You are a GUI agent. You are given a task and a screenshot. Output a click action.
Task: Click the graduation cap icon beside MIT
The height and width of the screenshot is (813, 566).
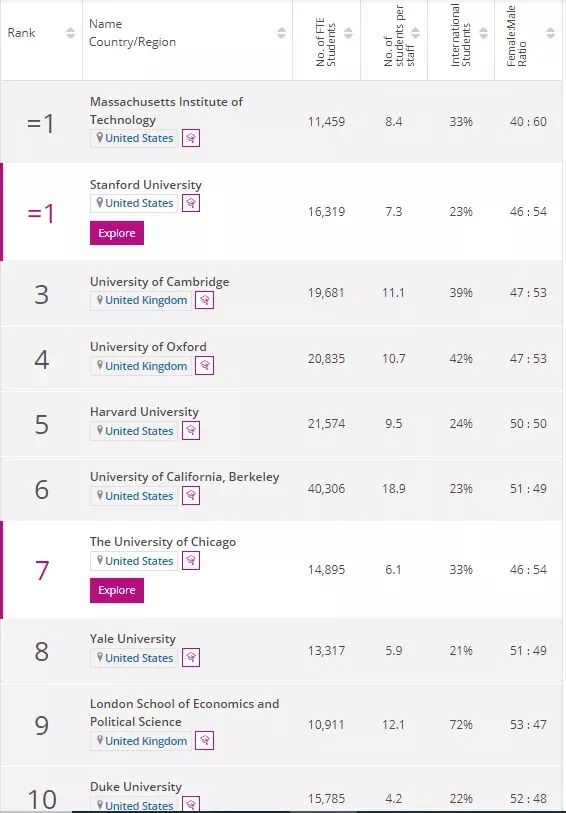coord(191,138)
